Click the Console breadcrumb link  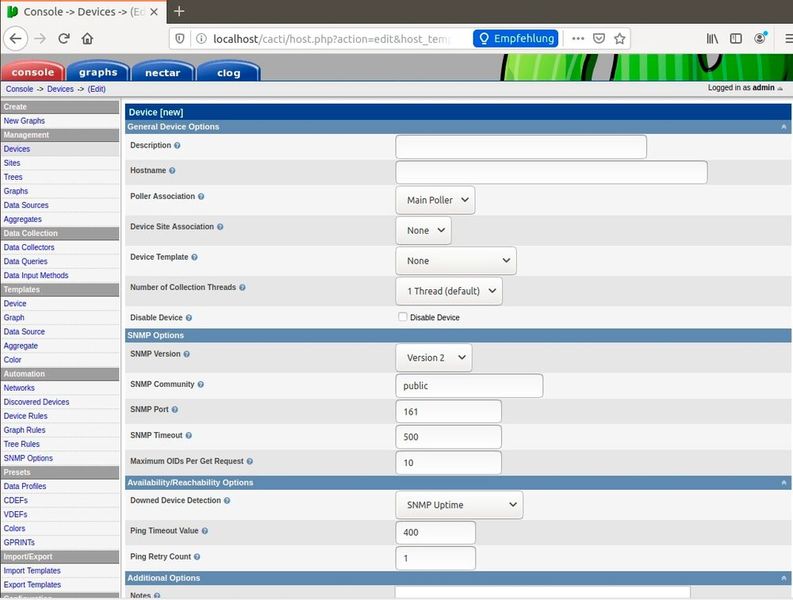(x=19, y=89)
